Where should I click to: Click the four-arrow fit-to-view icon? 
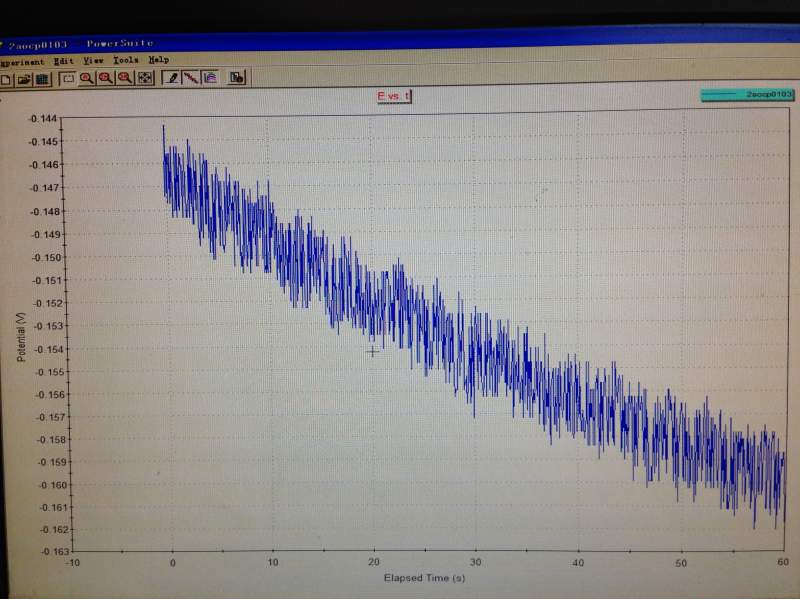tap(145, 78)
